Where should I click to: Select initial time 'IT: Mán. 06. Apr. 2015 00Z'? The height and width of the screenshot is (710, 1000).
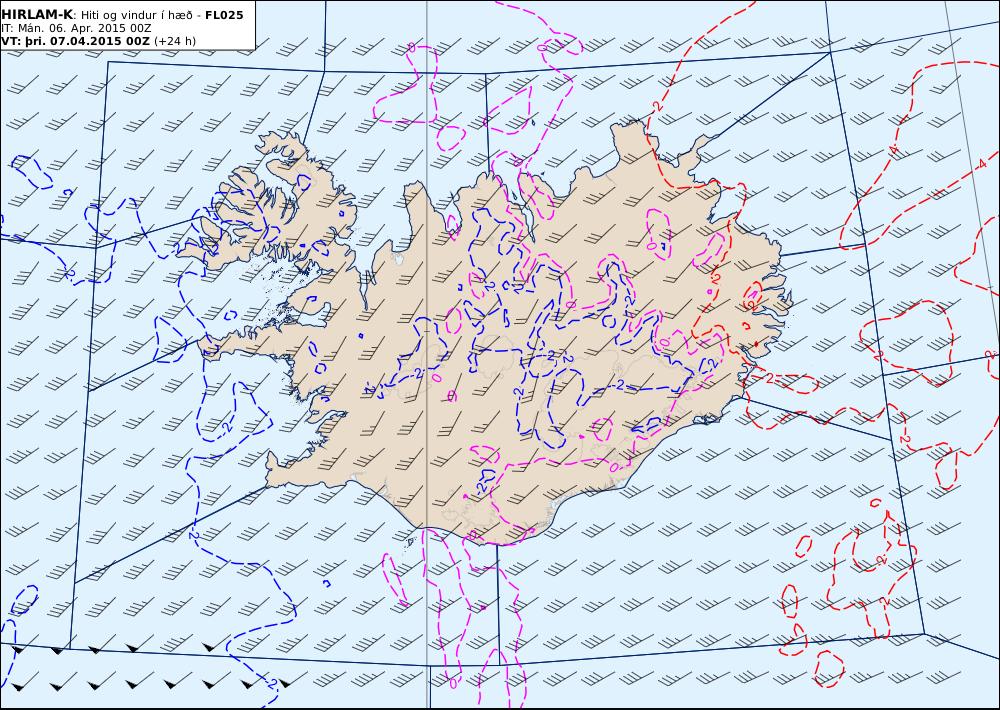pyautogui.click(x=76, y=28)
